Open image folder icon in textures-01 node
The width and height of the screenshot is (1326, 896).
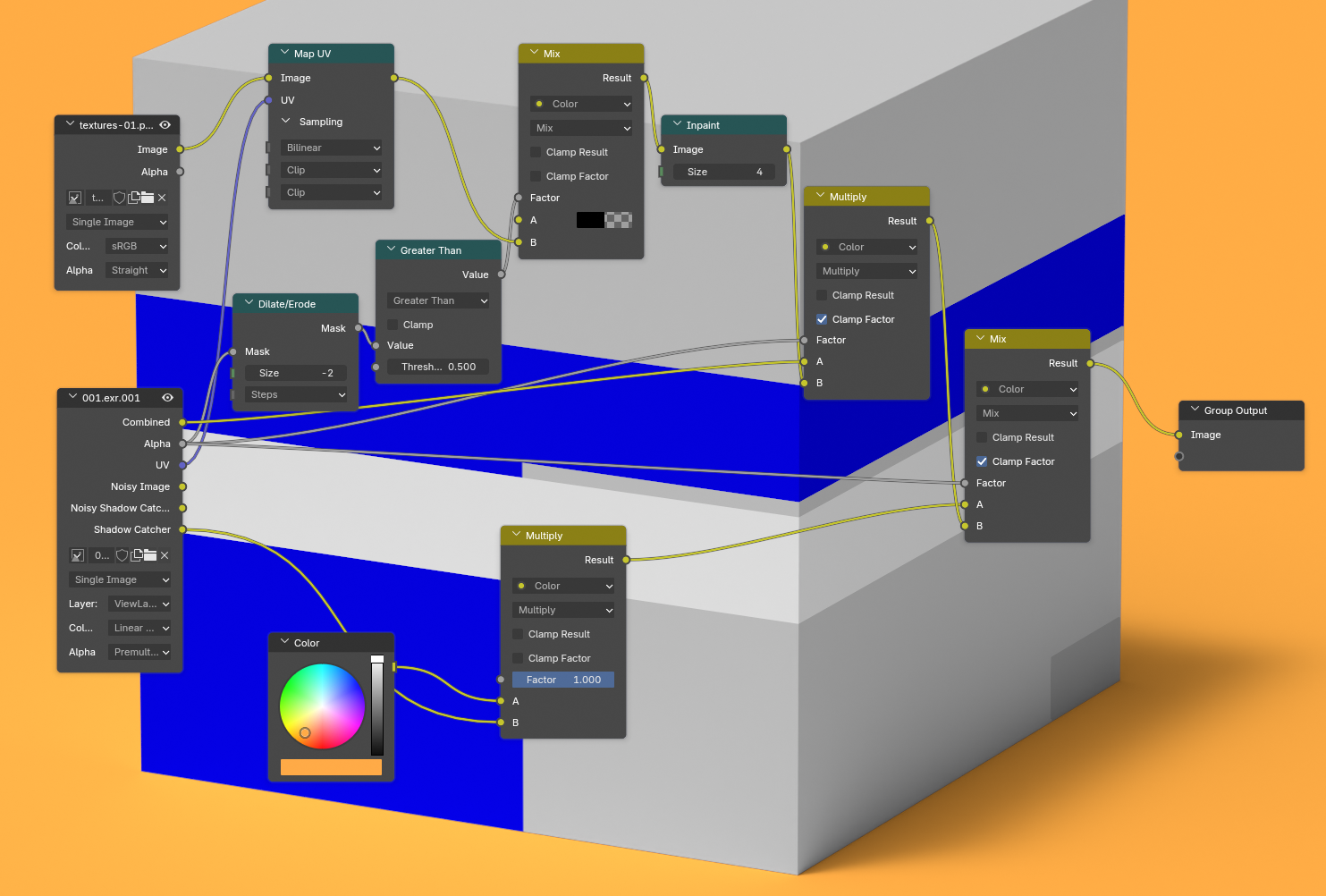pos(148,198)
